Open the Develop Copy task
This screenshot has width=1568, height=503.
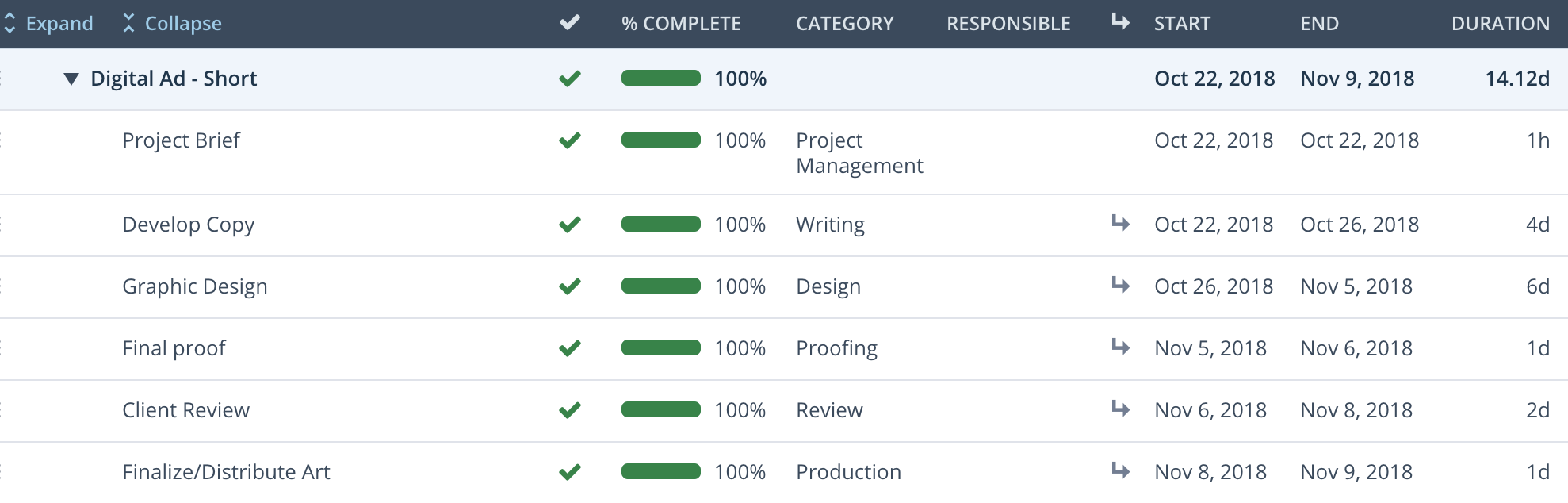188,225
